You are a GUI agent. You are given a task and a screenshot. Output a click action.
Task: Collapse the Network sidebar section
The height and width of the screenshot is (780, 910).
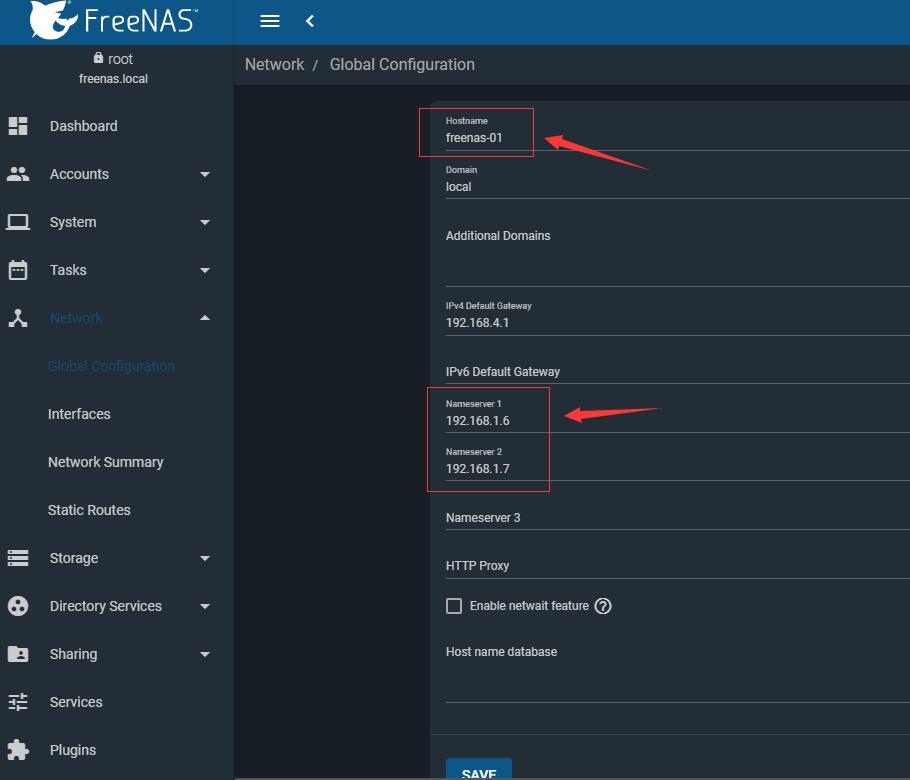pyautogui.click(x=205, y=318)
